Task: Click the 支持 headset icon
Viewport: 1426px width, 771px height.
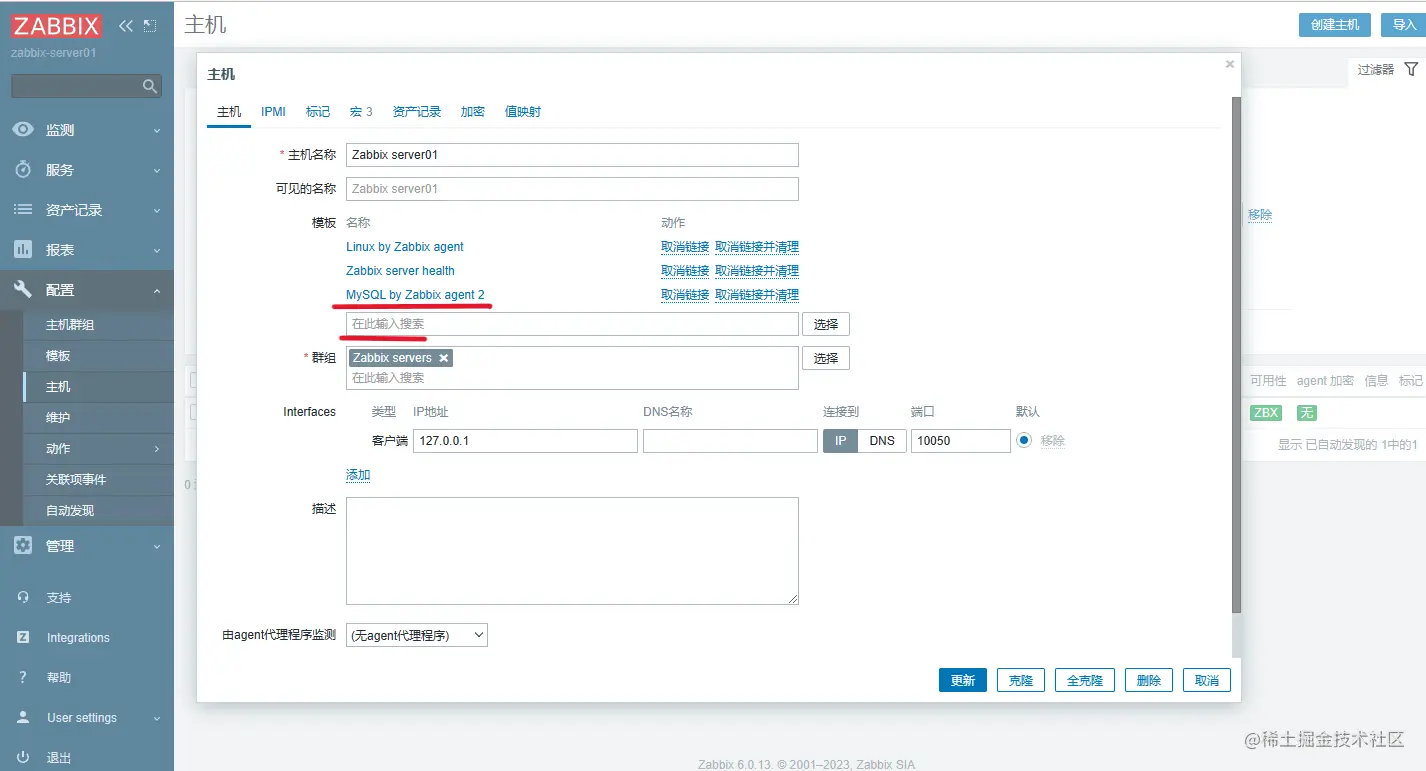Action: [x=23, y=597]
